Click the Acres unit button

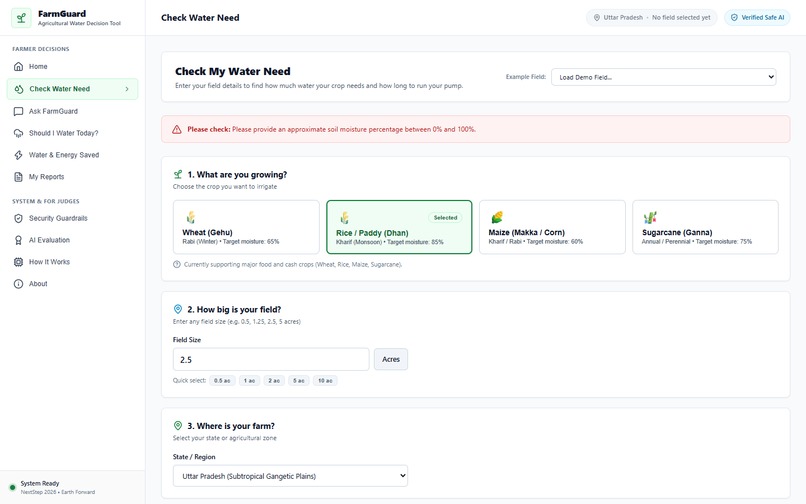coord(391,359)
